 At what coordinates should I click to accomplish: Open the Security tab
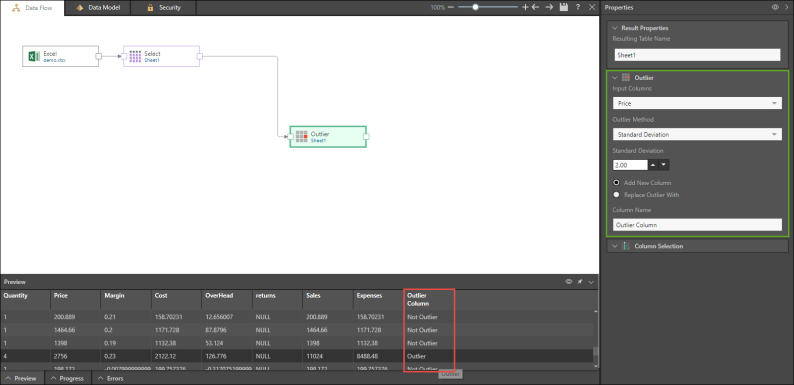163,8
